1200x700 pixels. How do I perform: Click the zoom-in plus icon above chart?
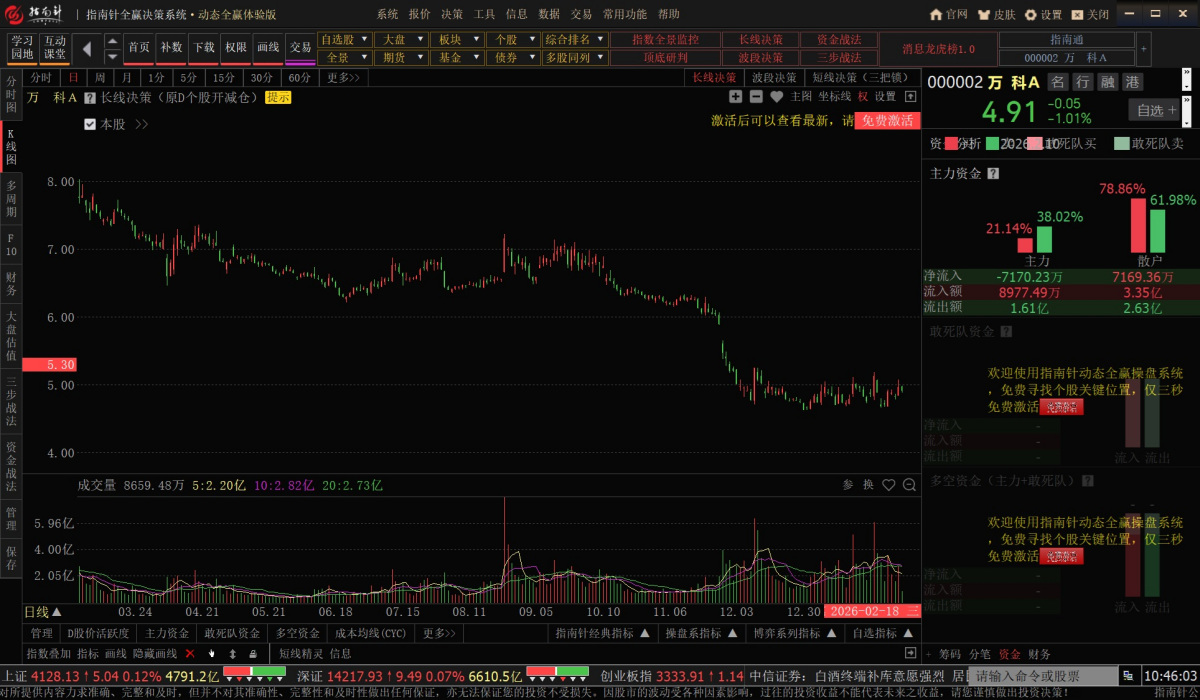click(x=736, y=97)
